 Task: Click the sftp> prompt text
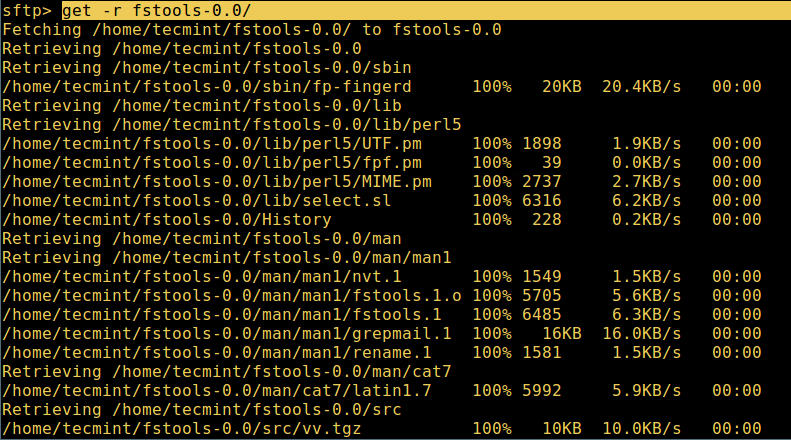(27, 11)
